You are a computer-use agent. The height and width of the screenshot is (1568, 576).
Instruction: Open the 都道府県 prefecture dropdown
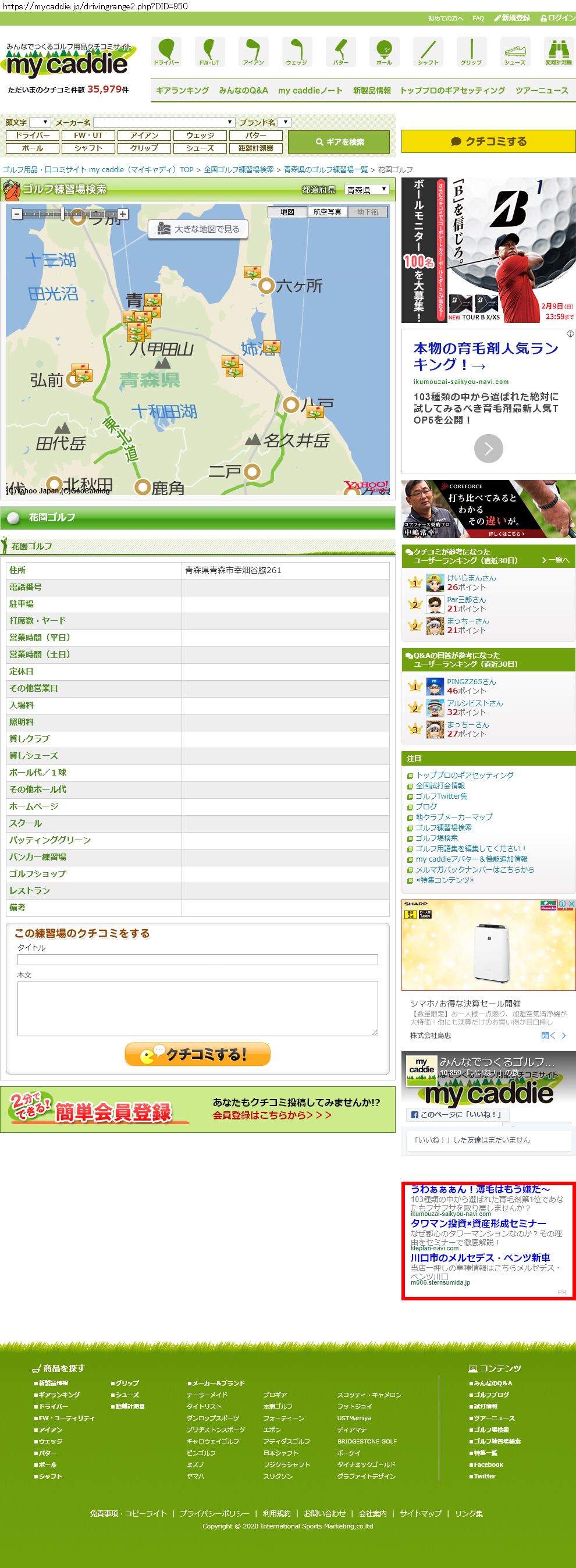tap(367, 190)
